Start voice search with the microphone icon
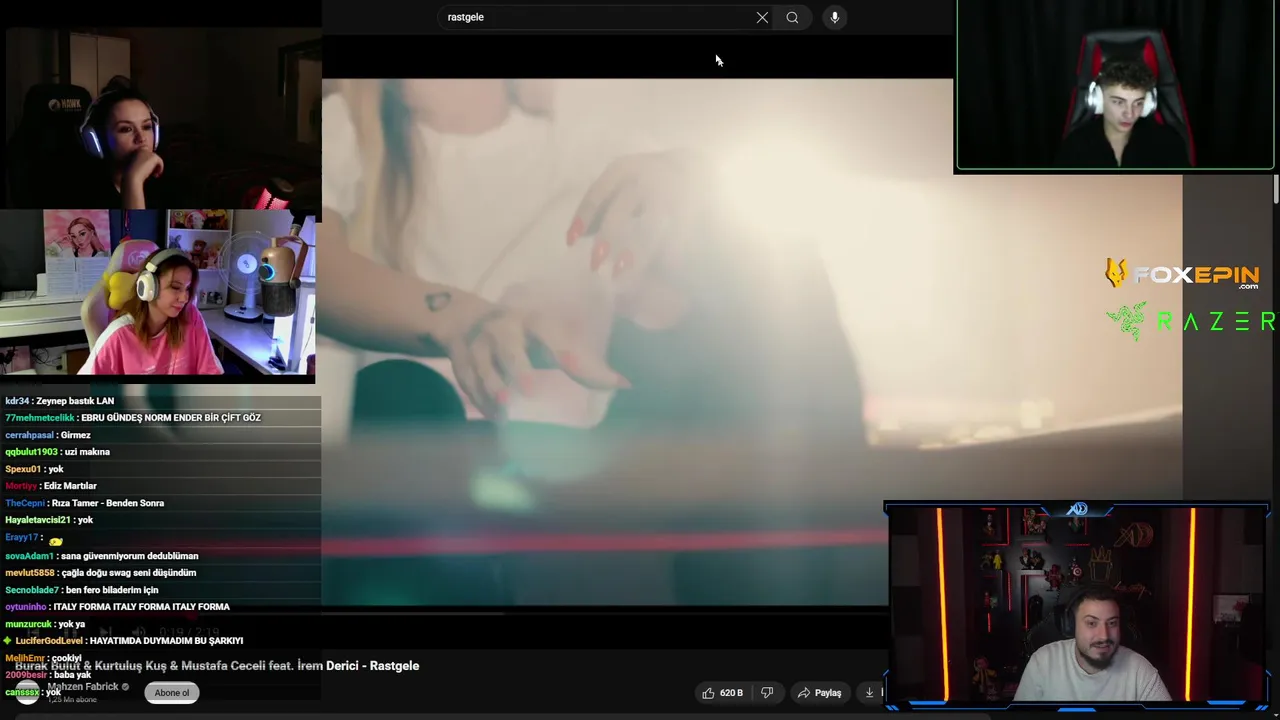The height and width of the screenshot is (720, 1280). pos(835,17)
